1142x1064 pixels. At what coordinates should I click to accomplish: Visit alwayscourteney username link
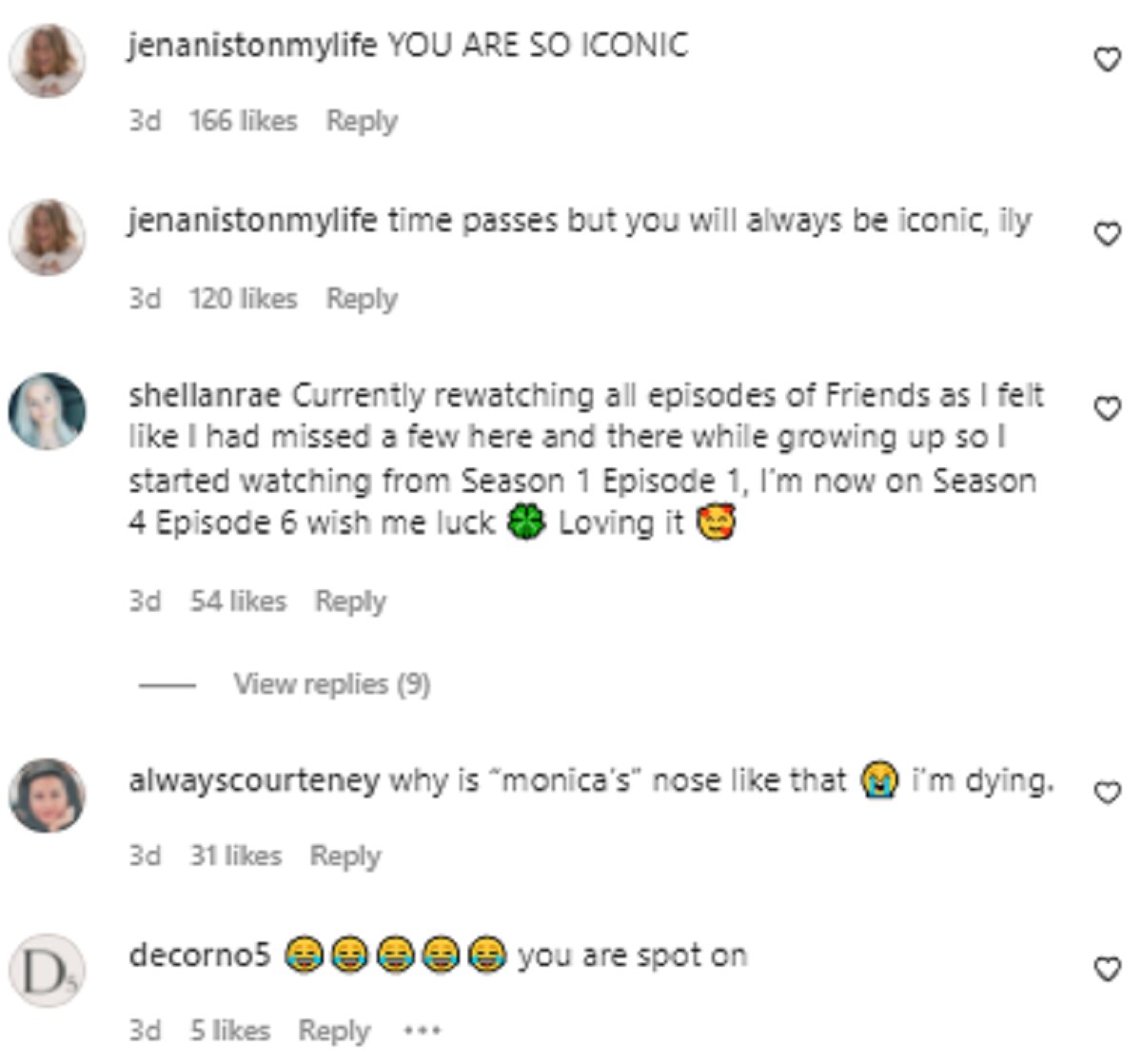tap(253, 781)
